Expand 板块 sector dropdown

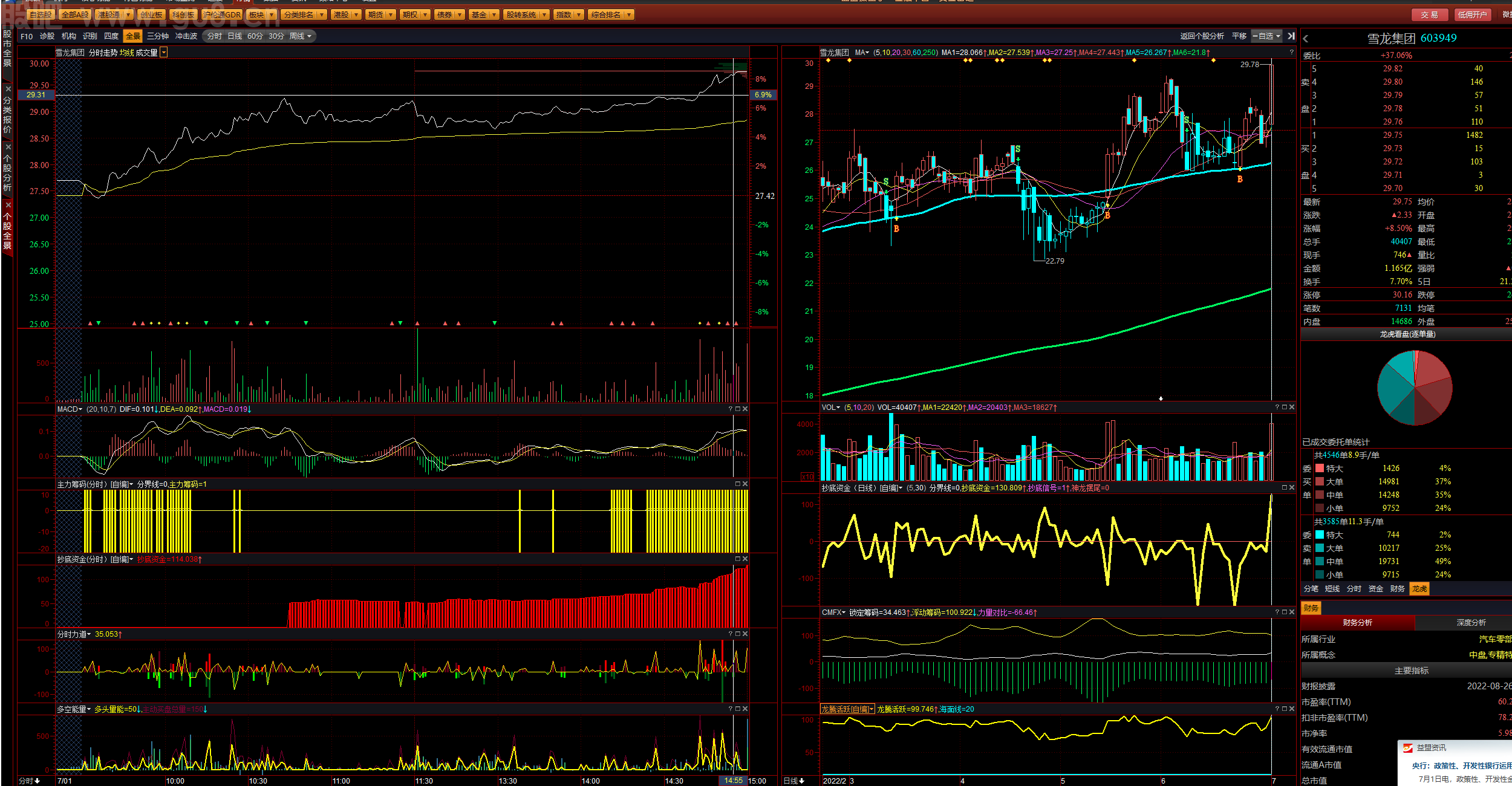pyautogui.click(x=271, y=15)
